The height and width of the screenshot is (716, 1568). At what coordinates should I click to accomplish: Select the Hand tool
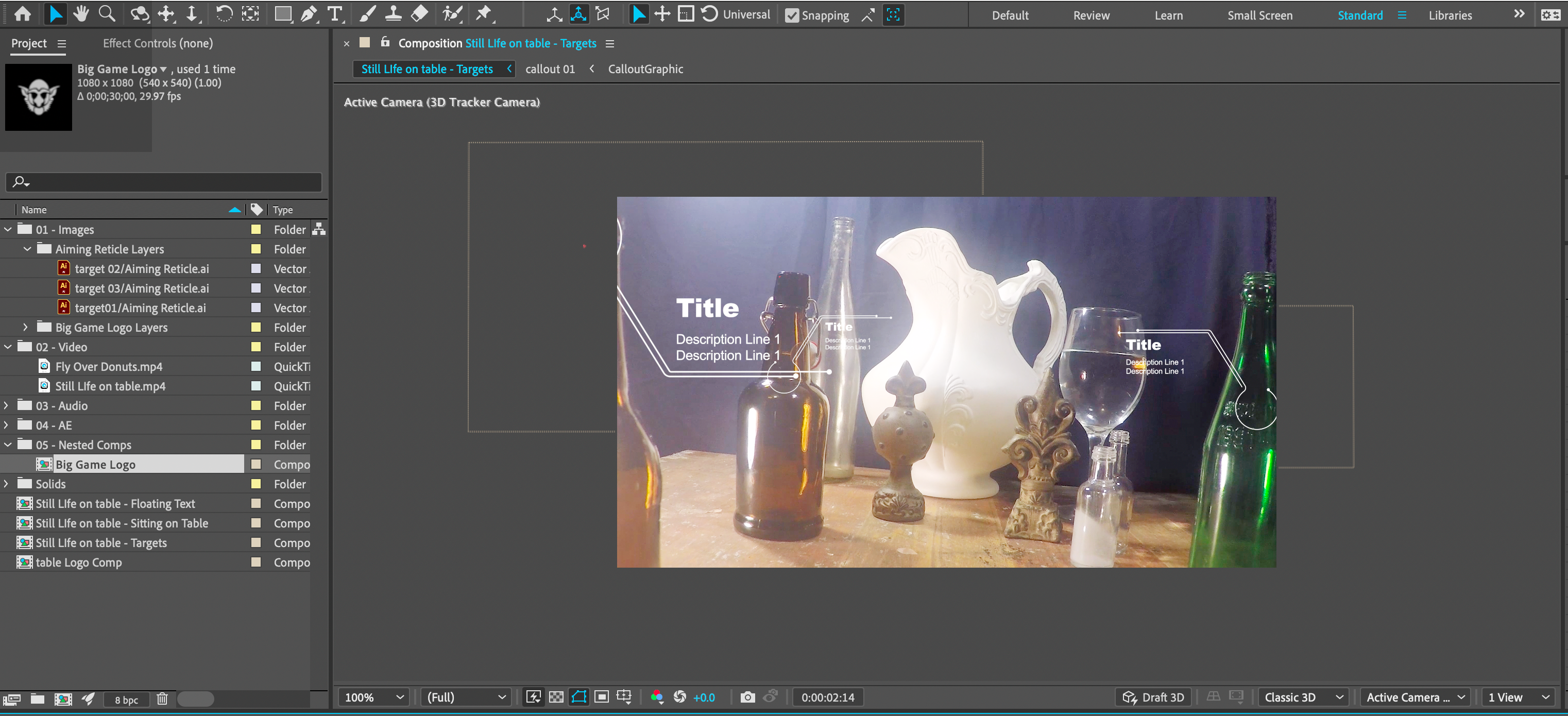tap(80, 13)
